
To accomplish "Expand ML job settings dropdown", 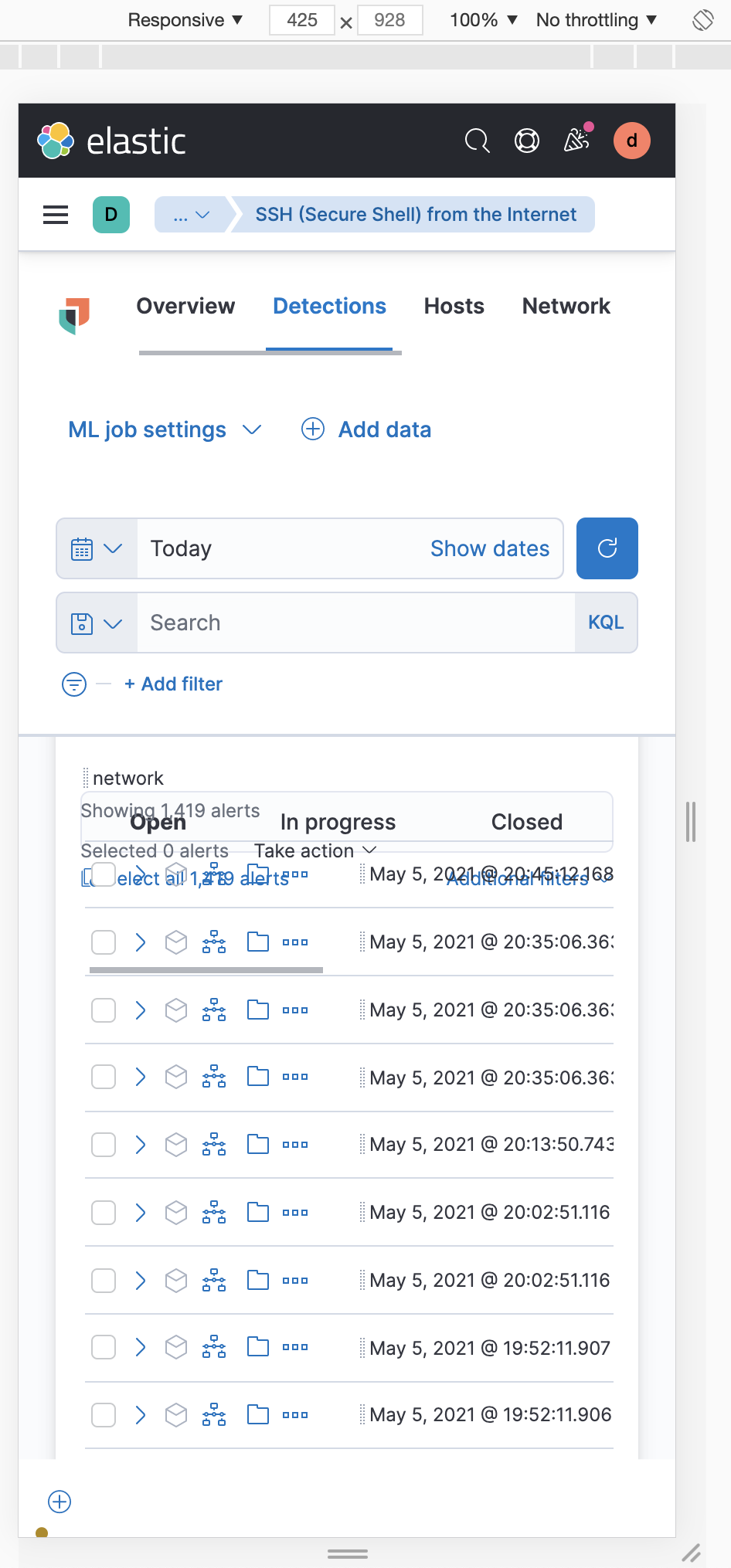I will [x=165, y=429].
